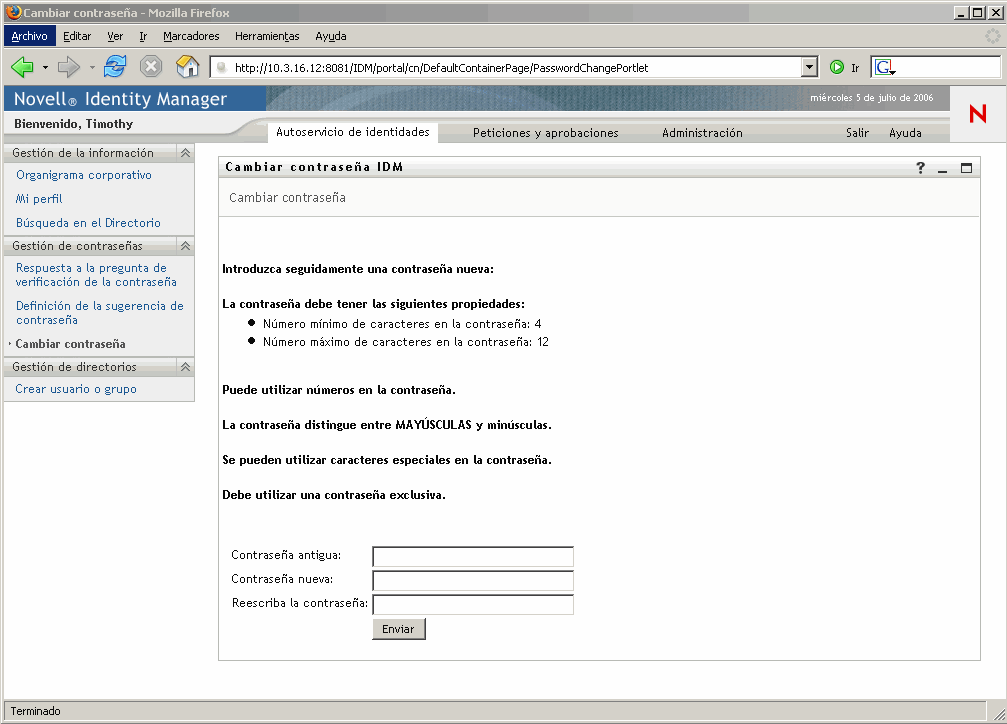Click the Salir logout link
The width and height of the screenshot is (1007, 724).
coord(857,132)
